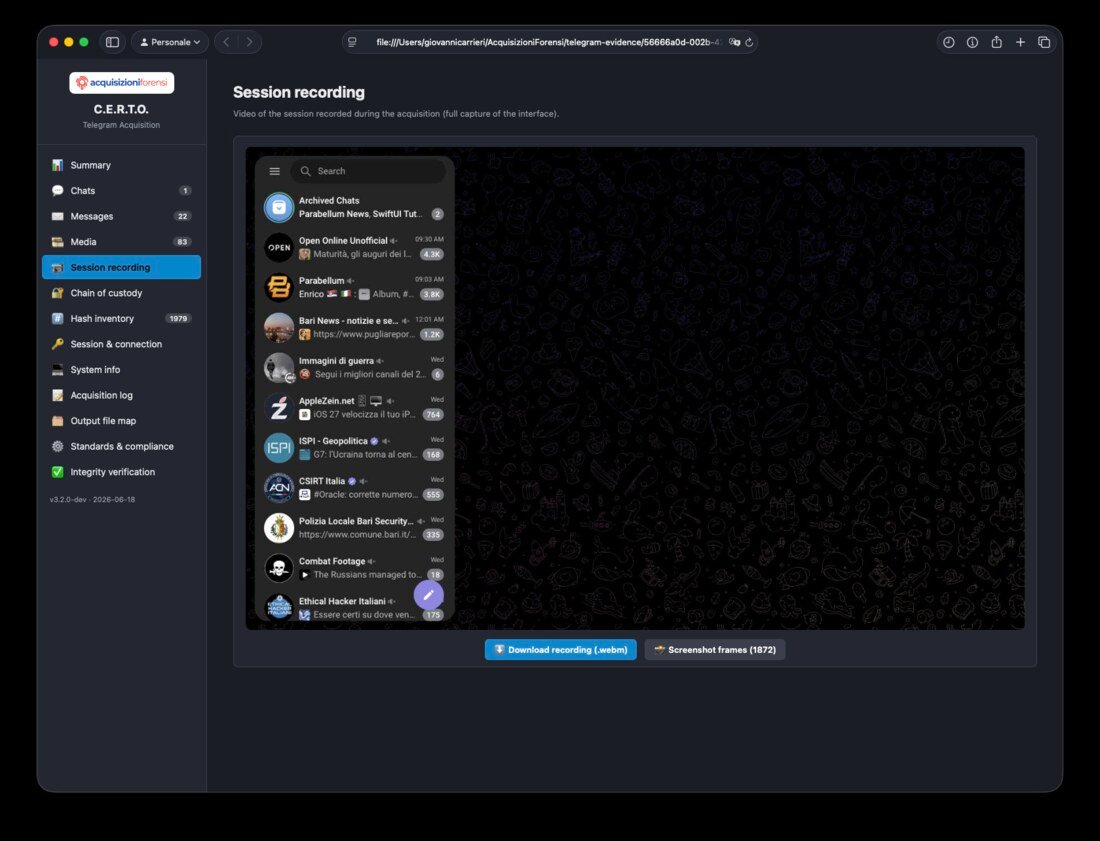1100x841 pixels.
Task: Open the Hash inventory page
Action: coord(121,318)
